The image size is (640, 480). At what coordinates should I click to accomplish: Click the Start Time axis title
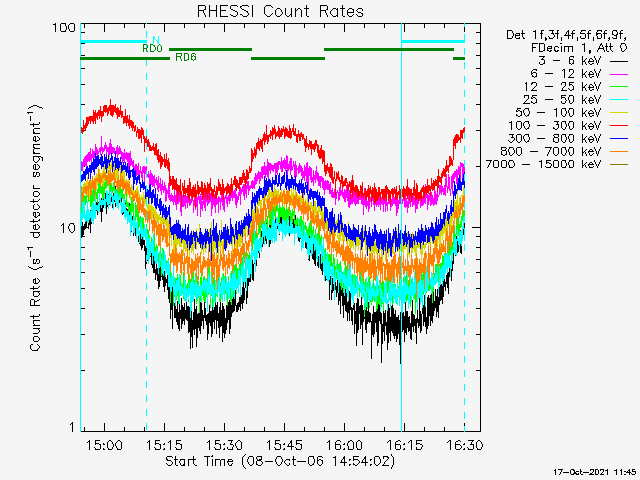(x=280, y=461)
